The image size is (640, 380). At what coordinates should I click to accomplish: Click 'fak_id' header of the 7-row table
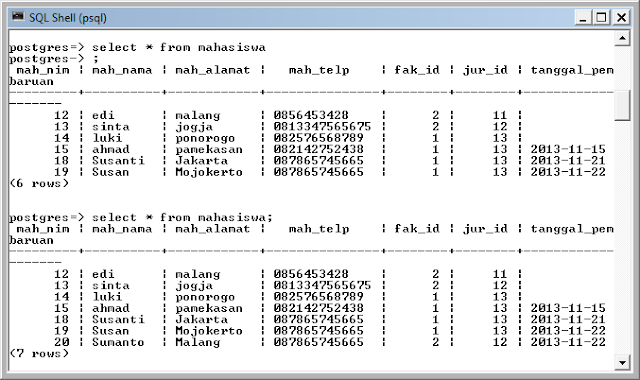tap(417, 229)
